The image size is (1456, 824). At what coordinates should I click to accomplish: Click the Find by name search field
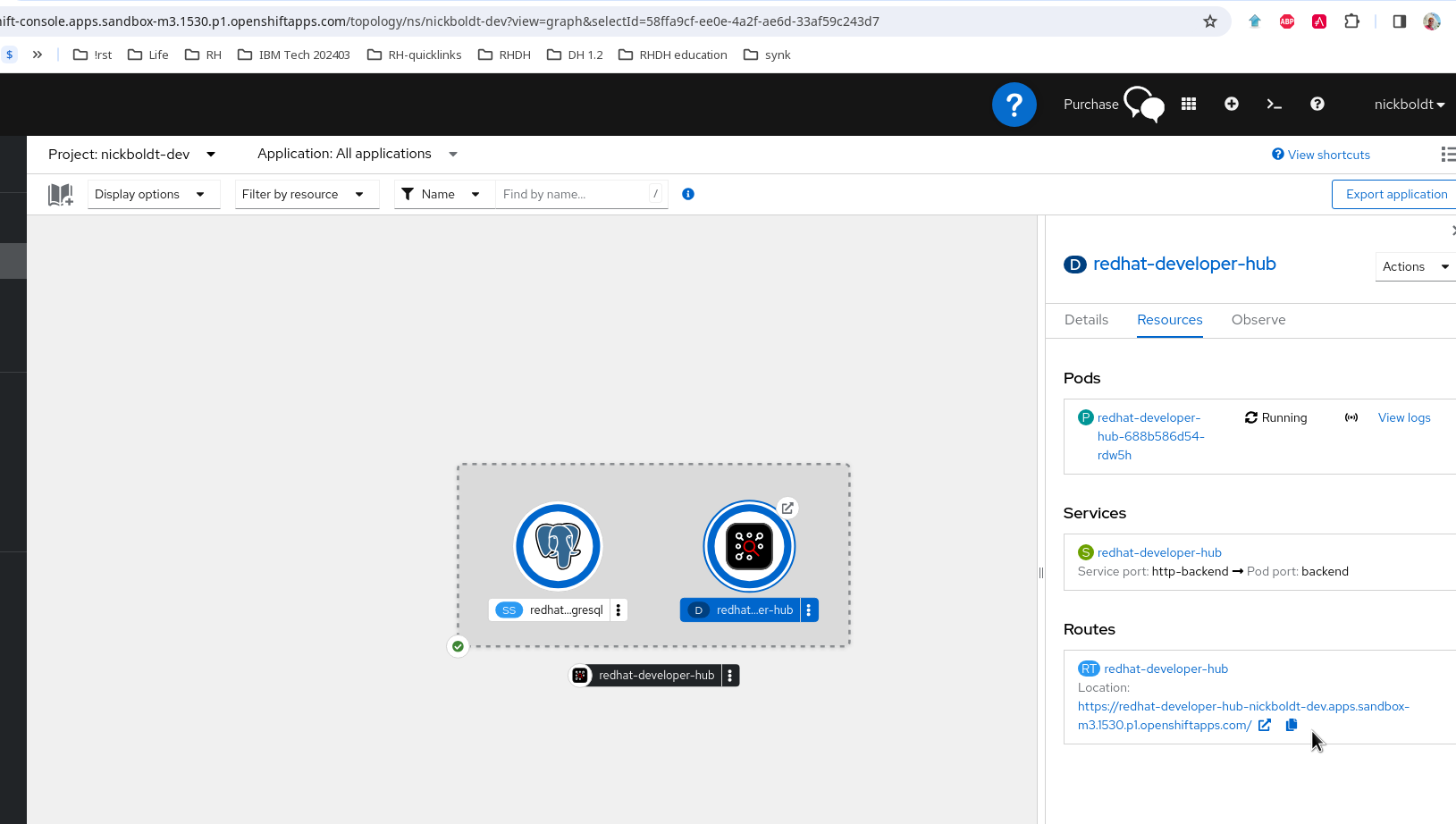coord(572,195)
